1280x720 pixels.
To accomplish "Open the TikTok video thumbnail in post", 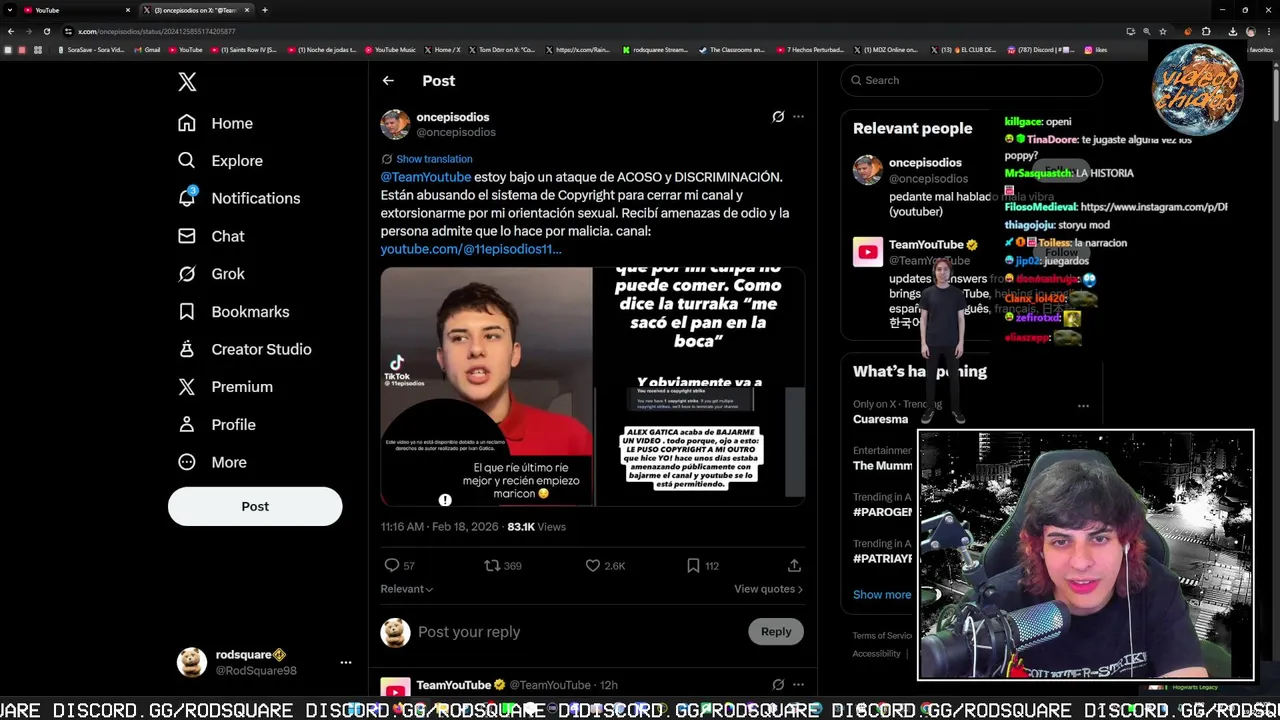I will point(487,386).
